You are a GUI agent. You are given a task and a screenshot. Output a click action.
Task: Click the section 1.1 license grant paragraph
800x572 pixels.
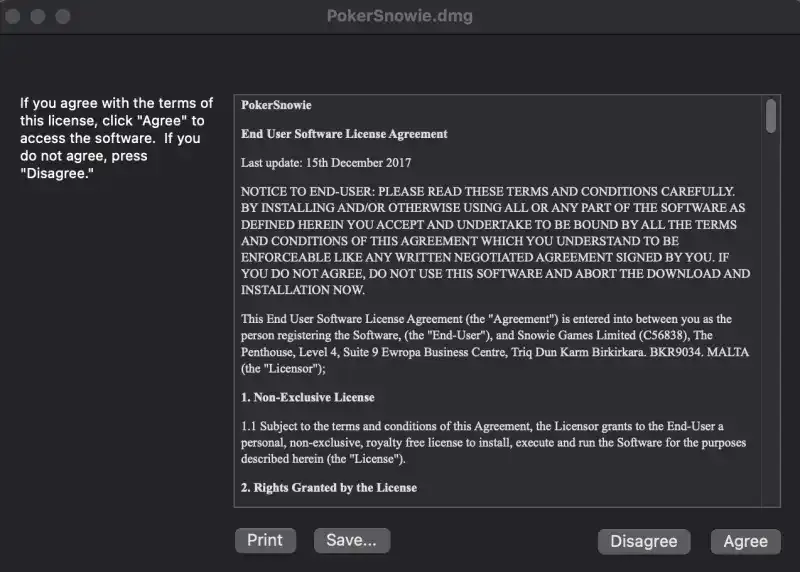[x=494, y=442]
